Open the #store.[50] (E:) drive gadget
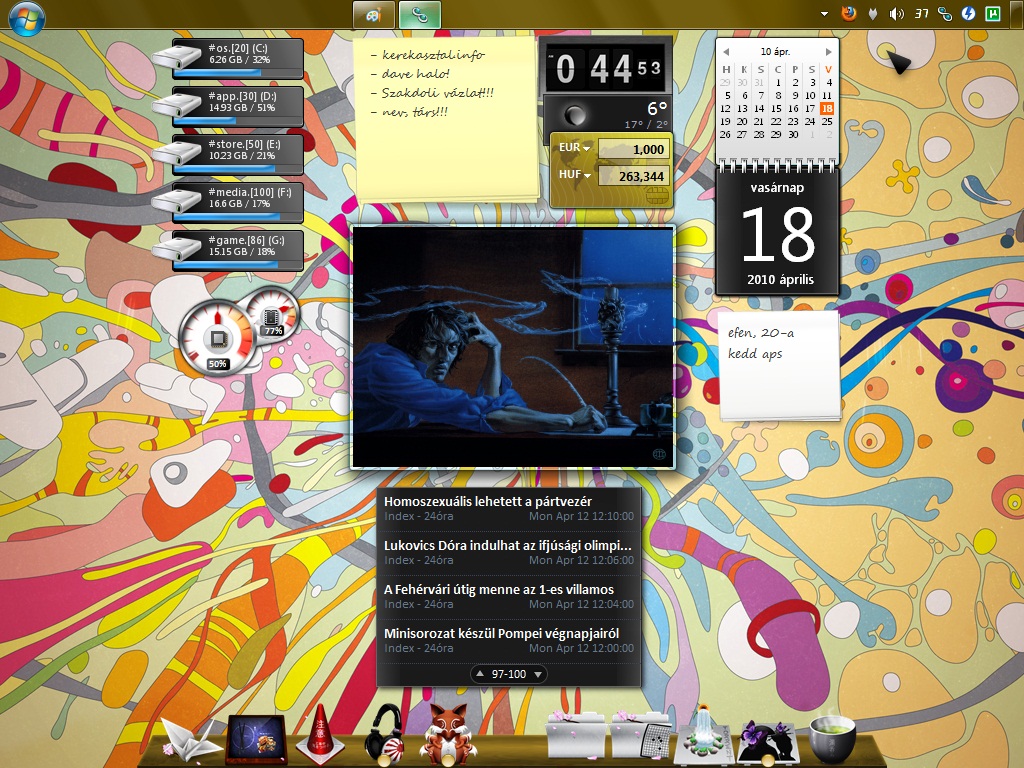Image resolution: width=1024 pixels, height=768 pixels. (x=229, y=155)
